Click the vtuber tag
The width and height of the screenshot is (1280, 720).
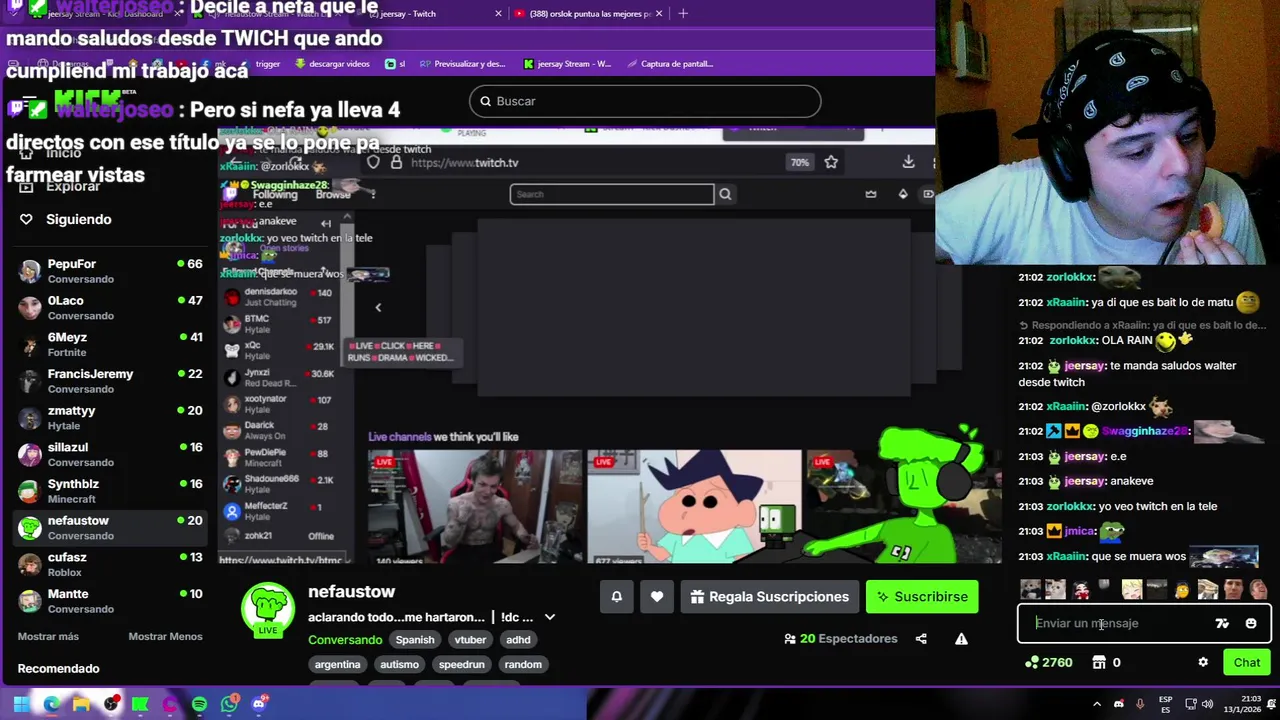point(470,640)
